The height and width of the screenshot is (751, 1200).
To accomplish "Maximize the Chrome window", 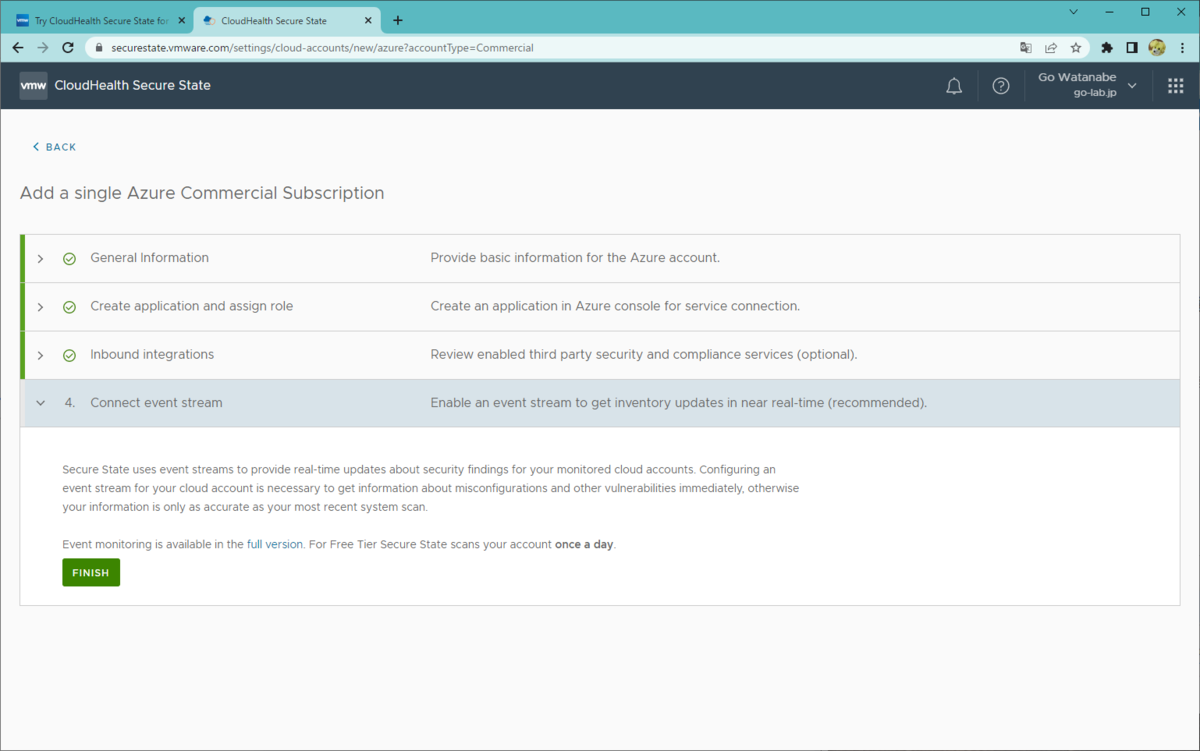I will [1145, 12].
